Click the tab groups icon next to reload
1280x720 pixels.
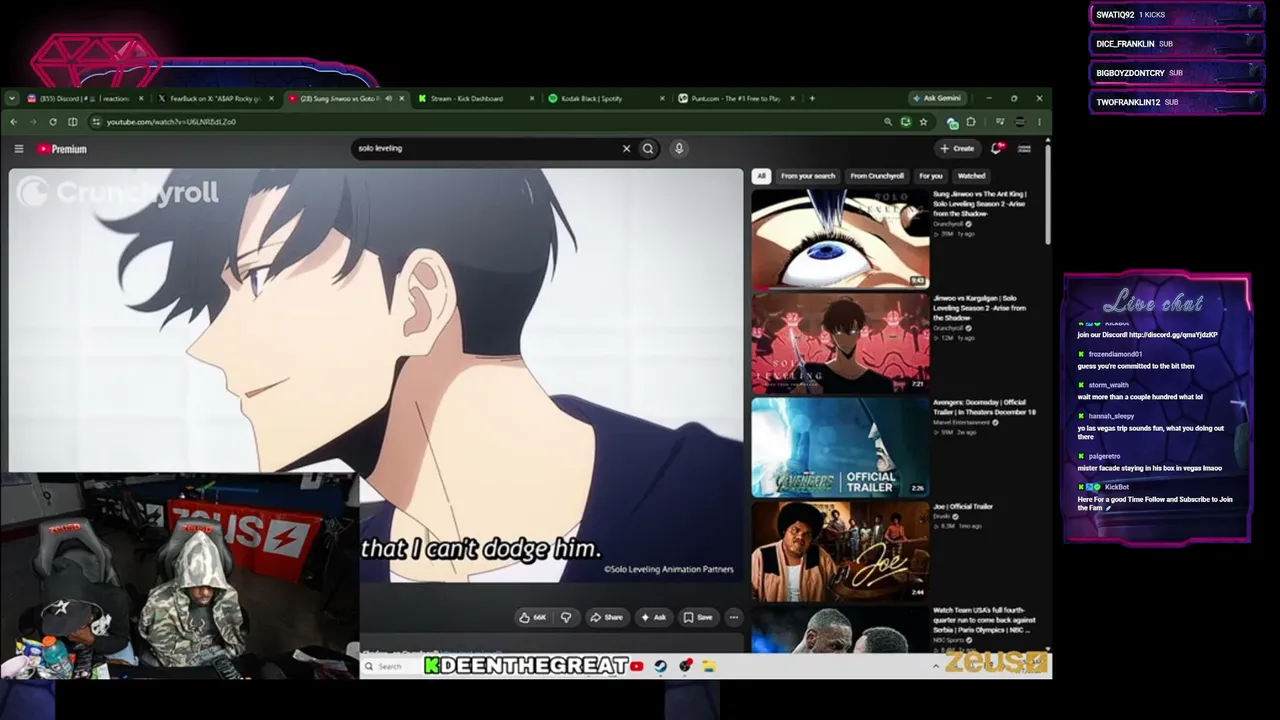point(73,122)
